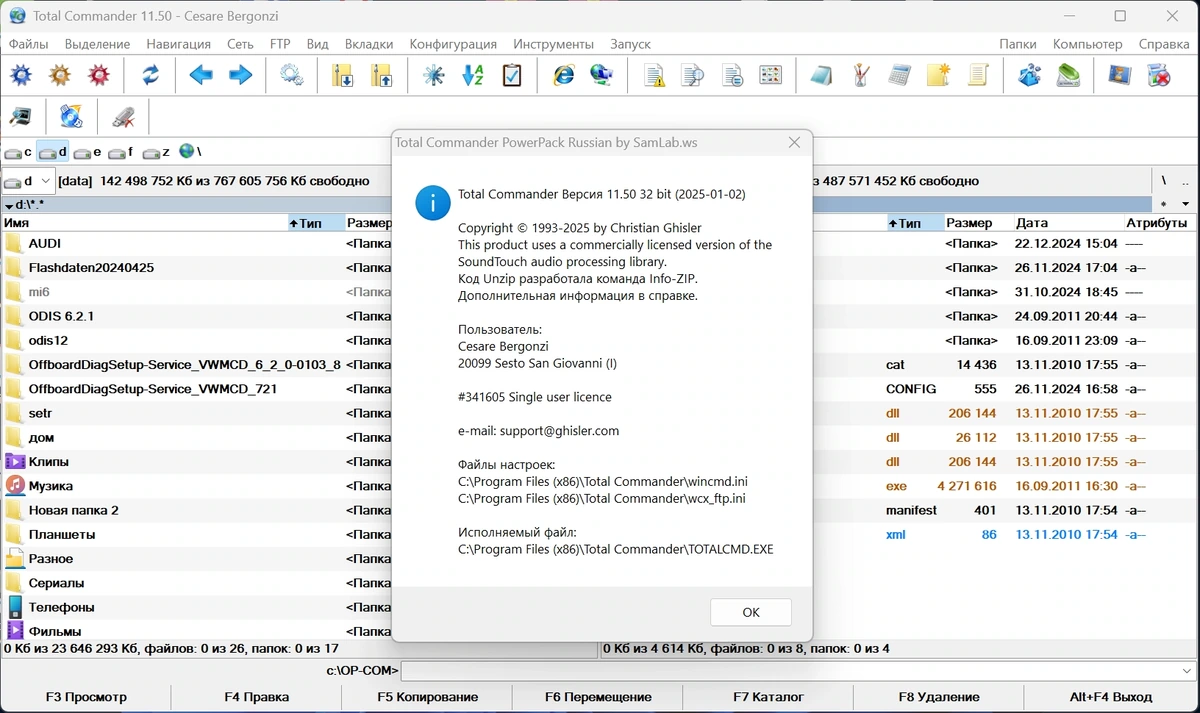The height and width of the screenshot is (713, 1200).
Task: Go forward with the blue right arrow
Action: (x=240, y=75)
